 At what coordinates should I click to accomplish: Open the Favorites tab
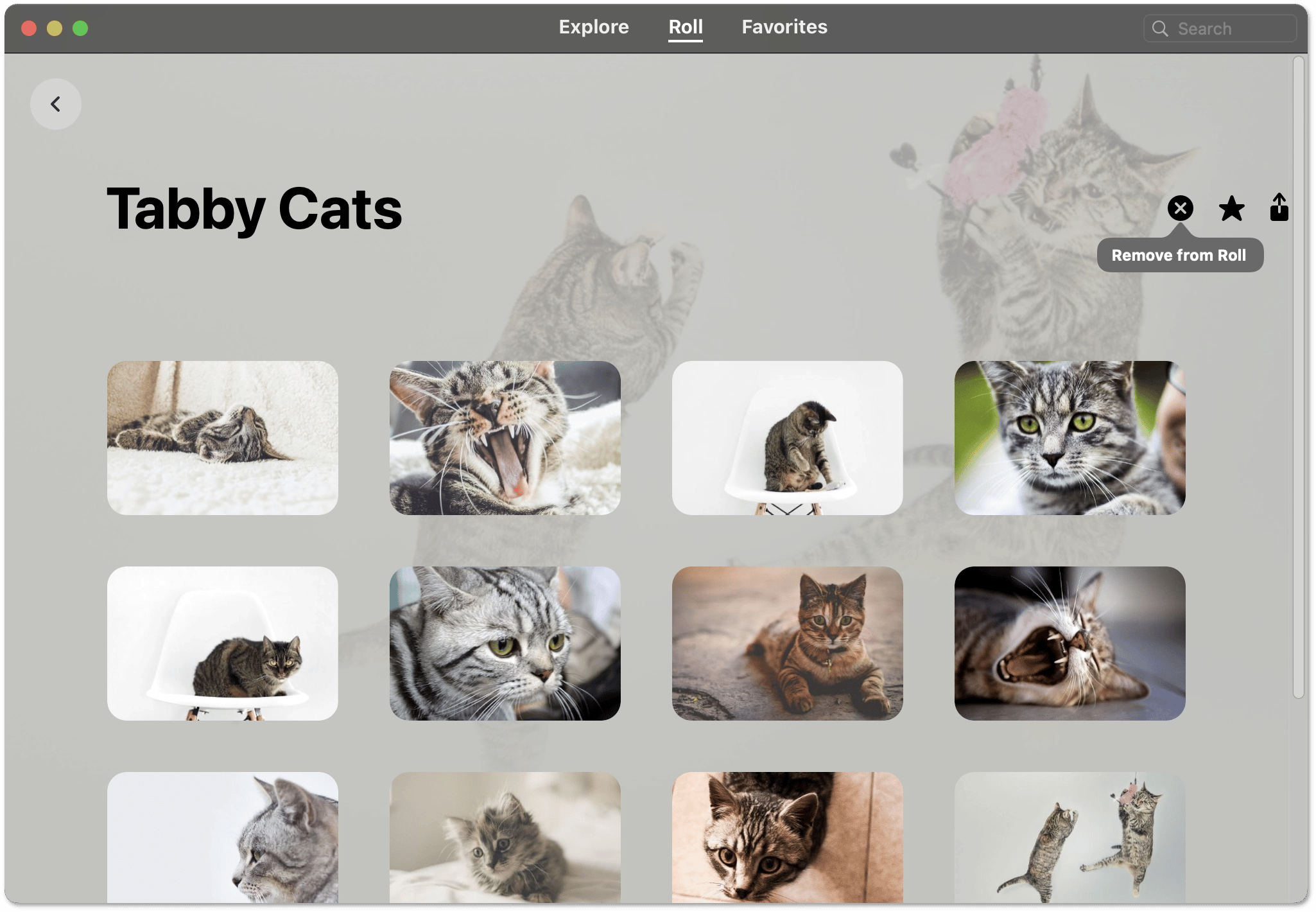point(784,27)
